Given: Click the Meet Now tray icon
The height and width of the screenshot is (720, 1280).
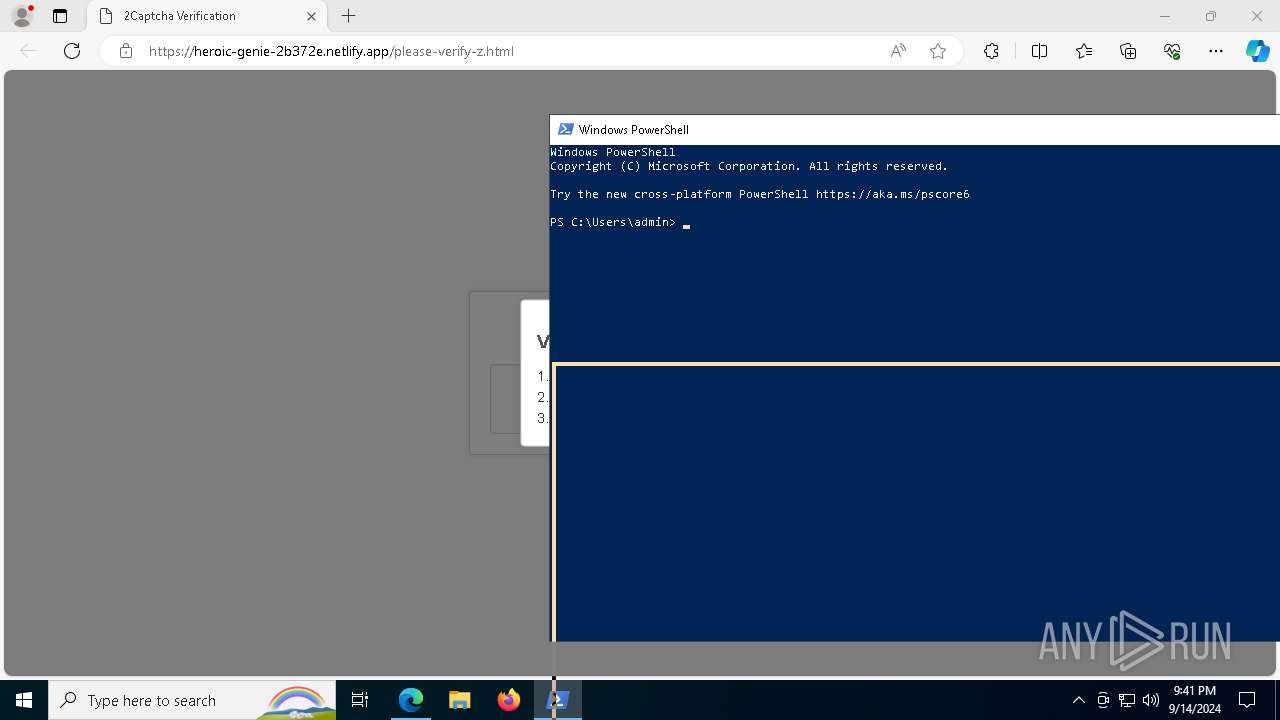Looking at the screenshot, I should (x=1103, y=700).
